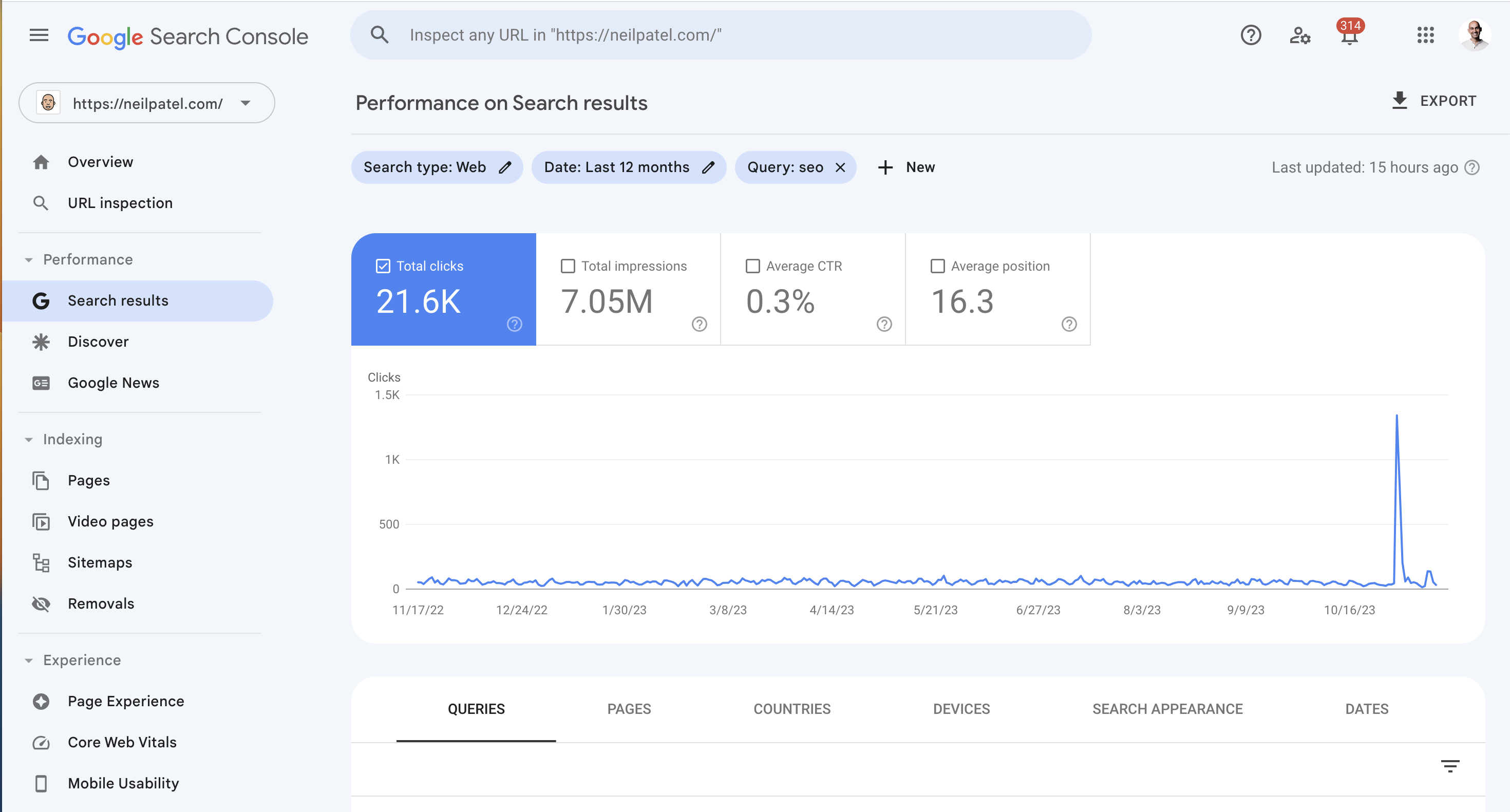
Task: Click the Google News icon
Action: pyautogui.click(x=41, y=383)
